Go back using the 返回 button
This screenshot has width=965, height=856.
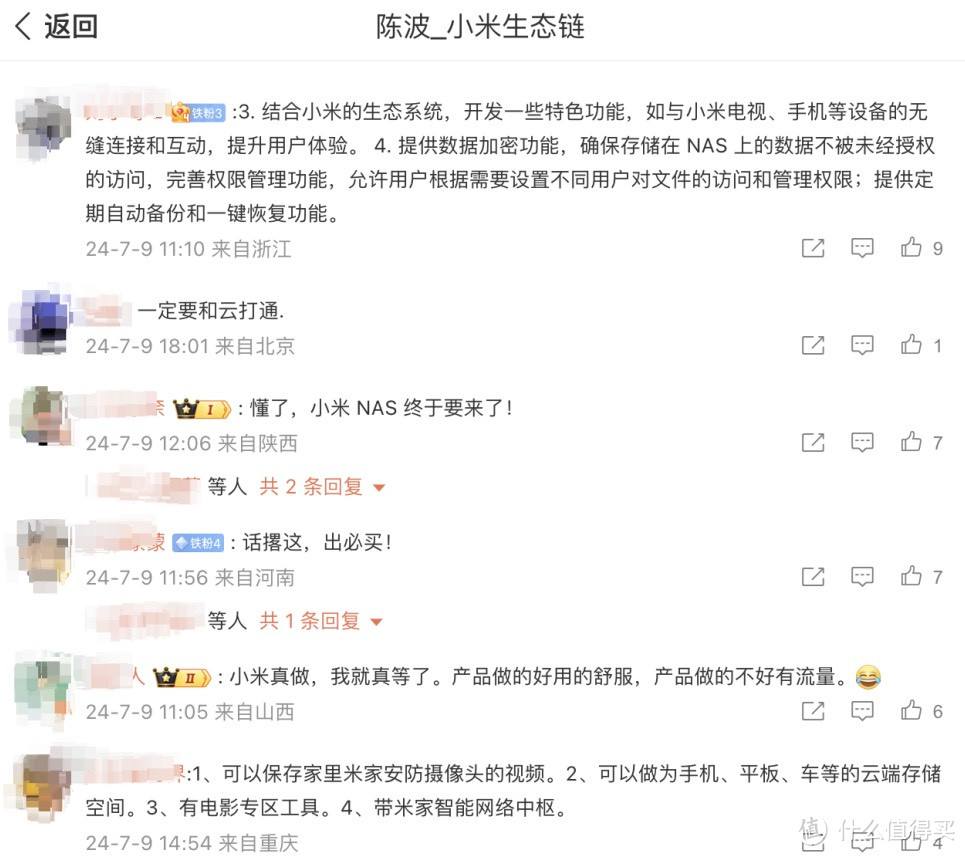pyautogui.click(x=56, y=26)
